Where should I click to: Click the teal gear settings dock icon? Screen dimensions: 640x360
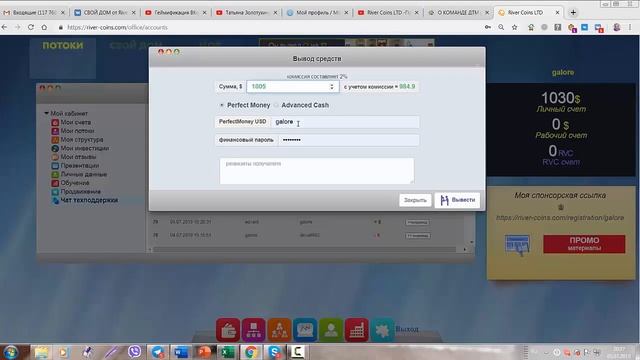(382, 330)
